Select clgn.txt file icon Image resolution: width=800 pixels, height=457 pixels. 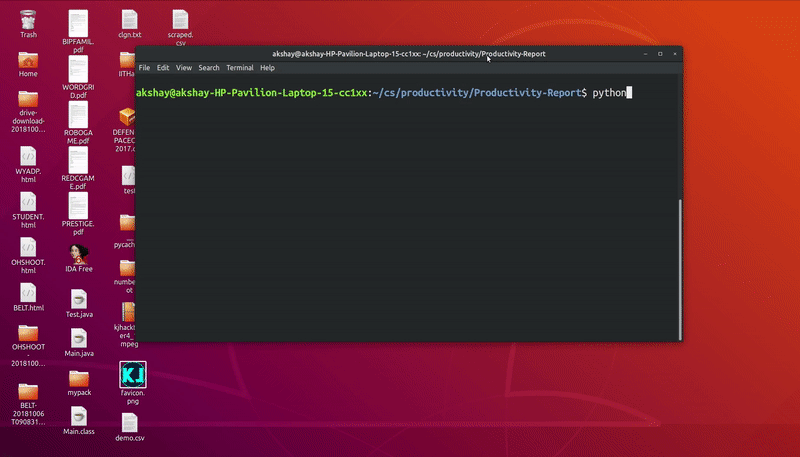coord(130,20)
